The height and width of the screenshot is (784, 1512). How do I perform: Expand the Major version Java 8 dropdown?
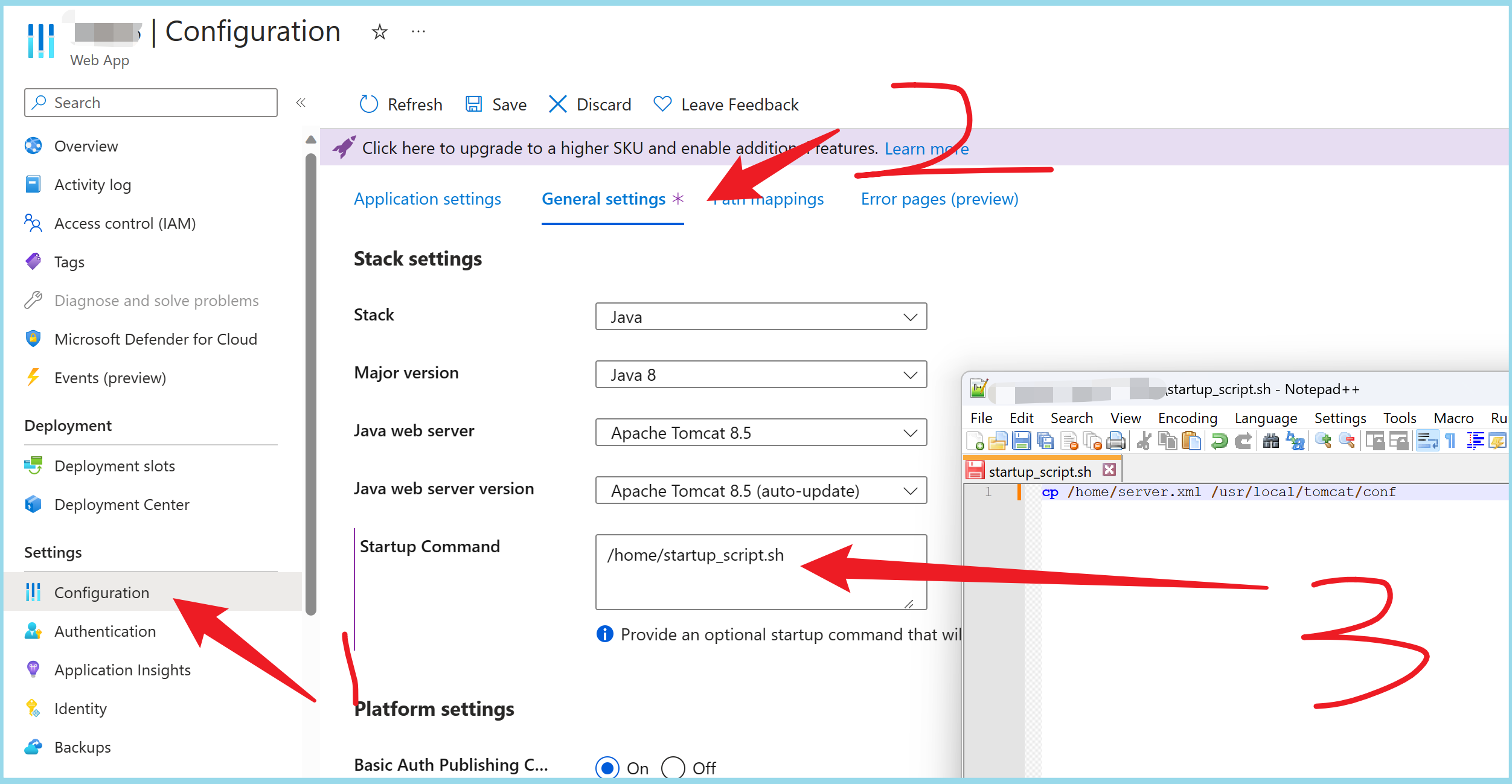point(760,375)
